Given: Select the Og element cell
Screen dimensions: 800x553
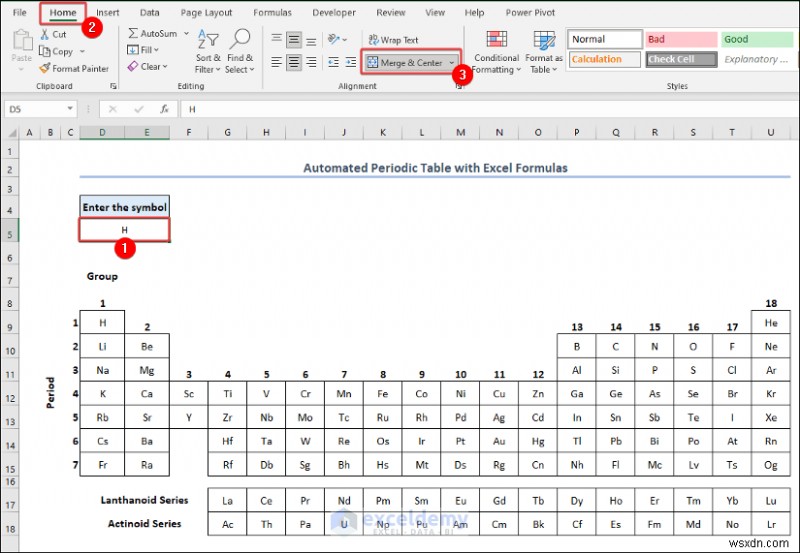Looking at the screenshot, I should click(771, 465).
